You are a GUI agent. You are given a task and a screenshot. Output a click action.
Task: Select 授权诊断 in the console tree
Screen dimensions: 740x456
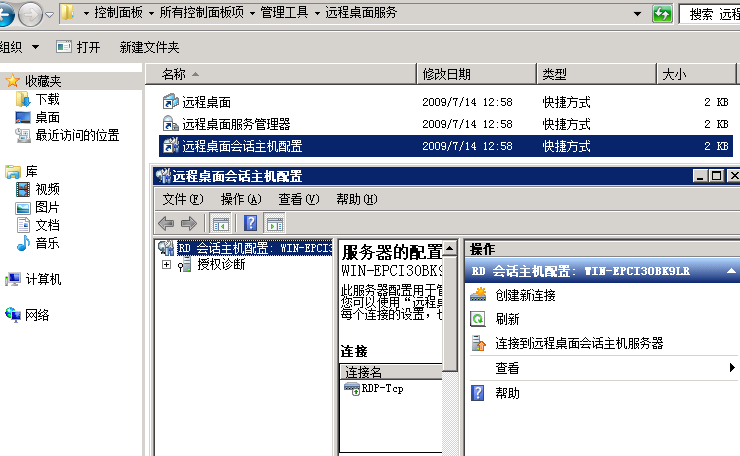point(221,264)
